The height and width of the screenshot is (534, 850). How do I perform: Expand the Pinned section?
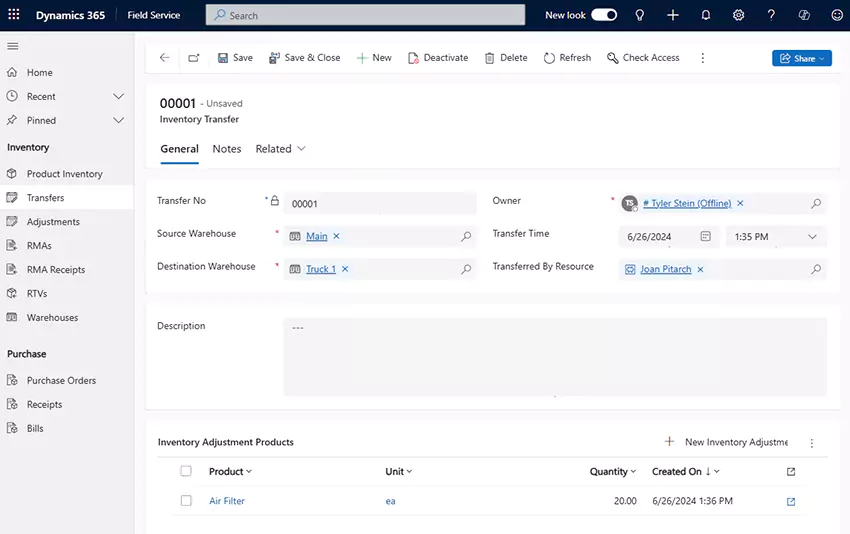[x=119, y=120]
